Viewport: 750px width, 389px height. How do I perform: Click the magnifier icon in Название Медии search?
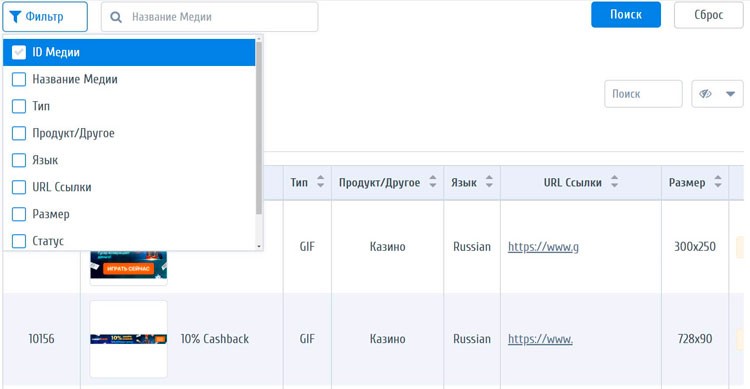(x=116, y=17)
